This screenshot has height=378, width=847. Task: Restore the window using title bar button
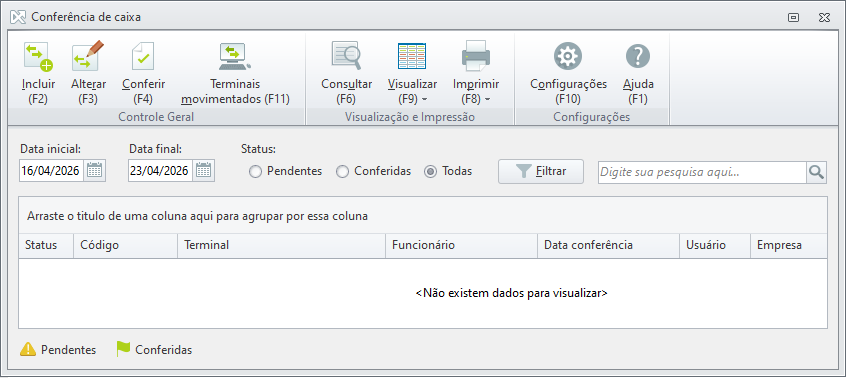(x=793, y=17)
